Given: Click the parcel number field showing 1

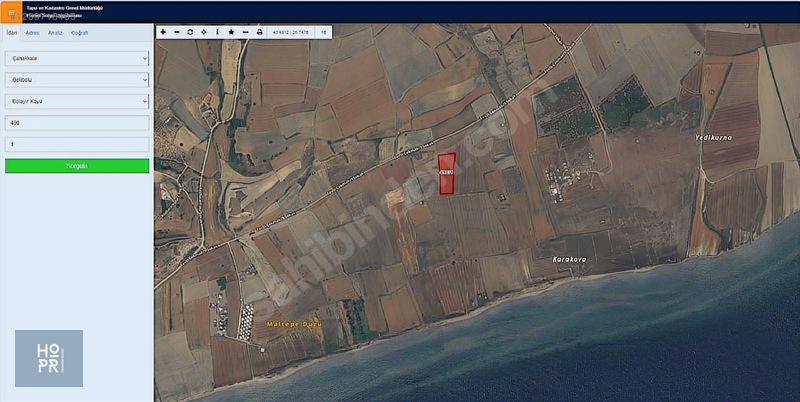Looking at the screenshot, I should (77, 144).
